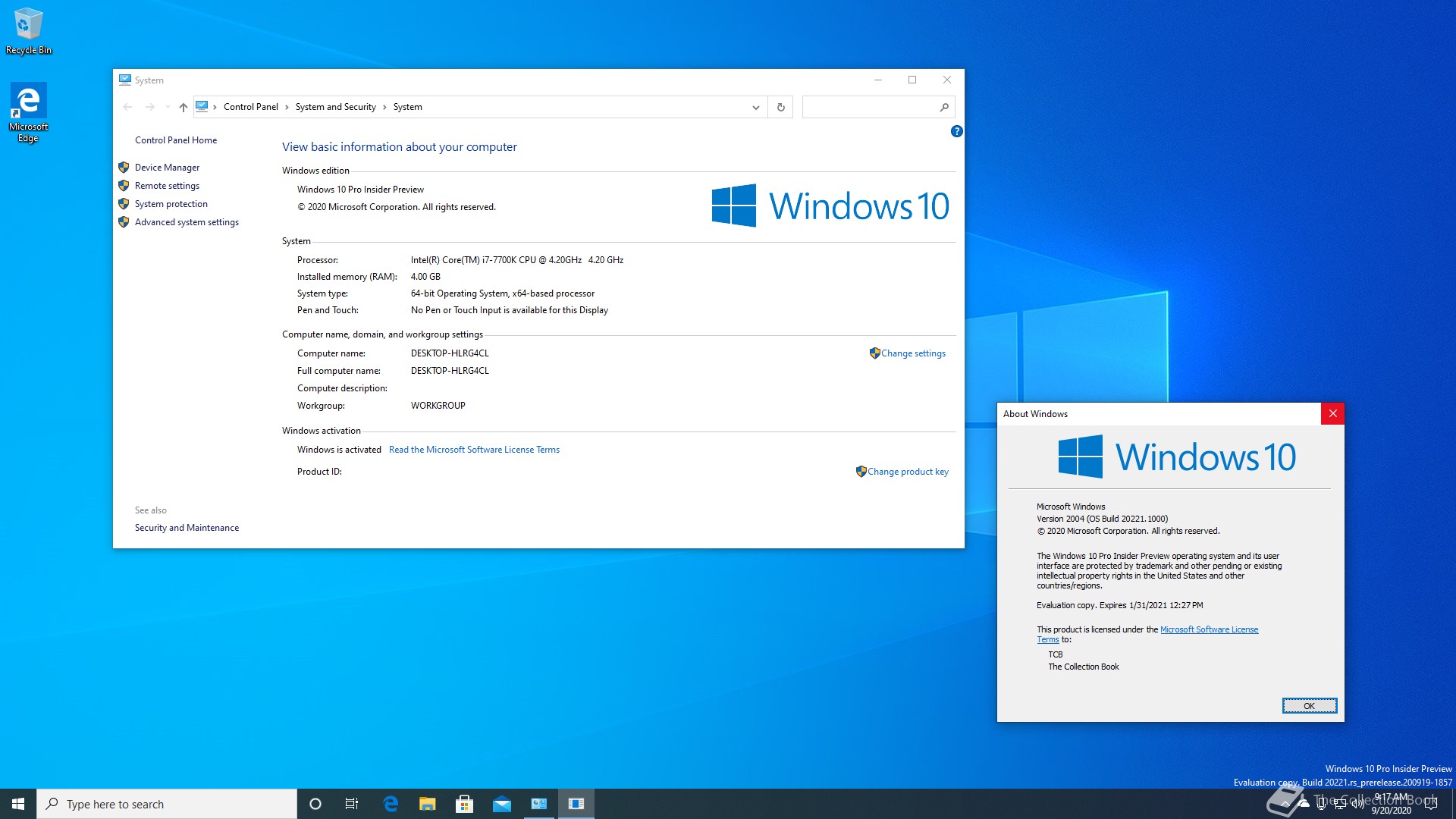Select the computer name DESKTOP-HLRG4CL value
Viewport: 1456px width, 819px height.
point(450,353)
